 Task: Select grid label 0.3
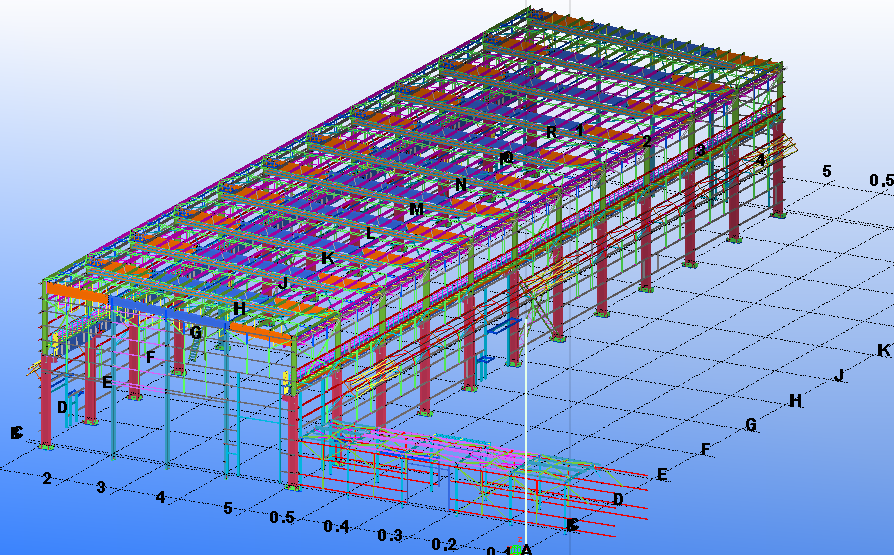pos(390,536)
